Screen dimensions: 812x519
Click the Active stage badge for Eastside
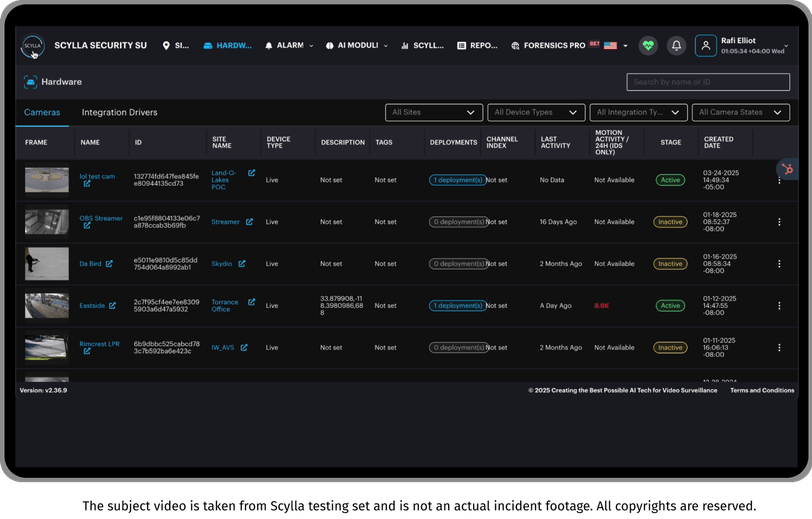[670, 306]
